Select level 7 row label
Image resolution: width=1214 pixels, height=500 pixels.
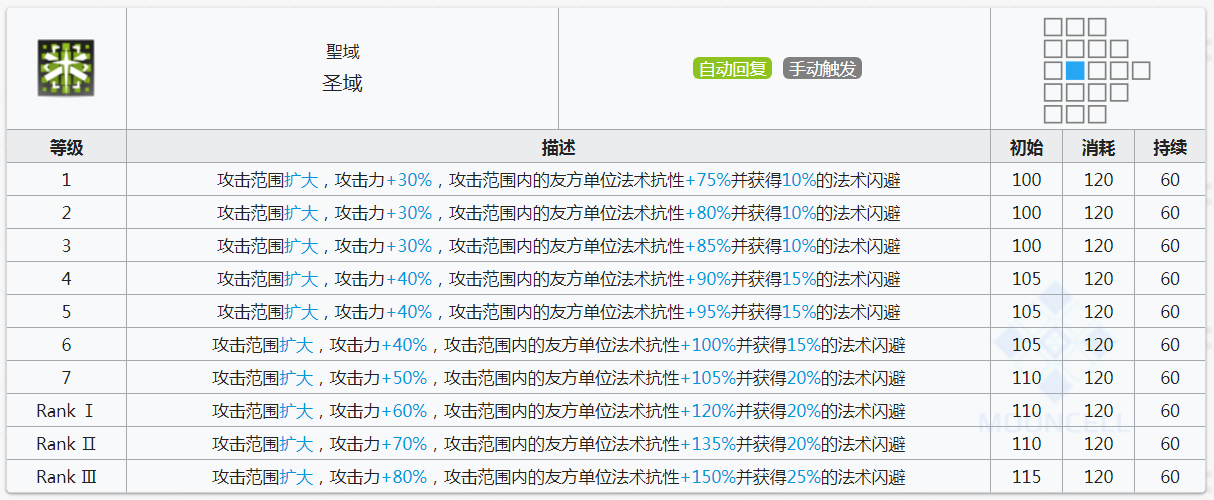coord(66,378)
